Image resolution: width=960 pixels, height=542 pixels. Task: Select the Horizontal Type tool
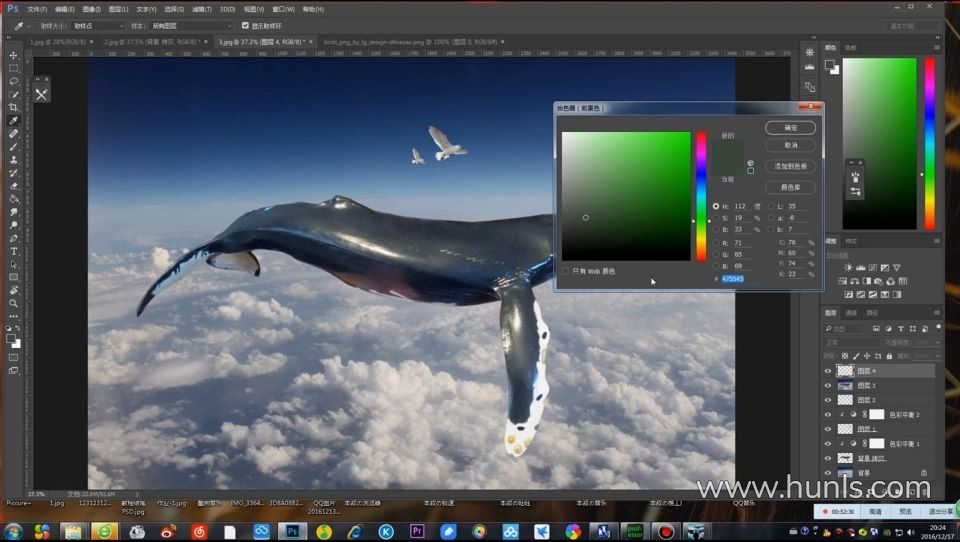(13, 251)
